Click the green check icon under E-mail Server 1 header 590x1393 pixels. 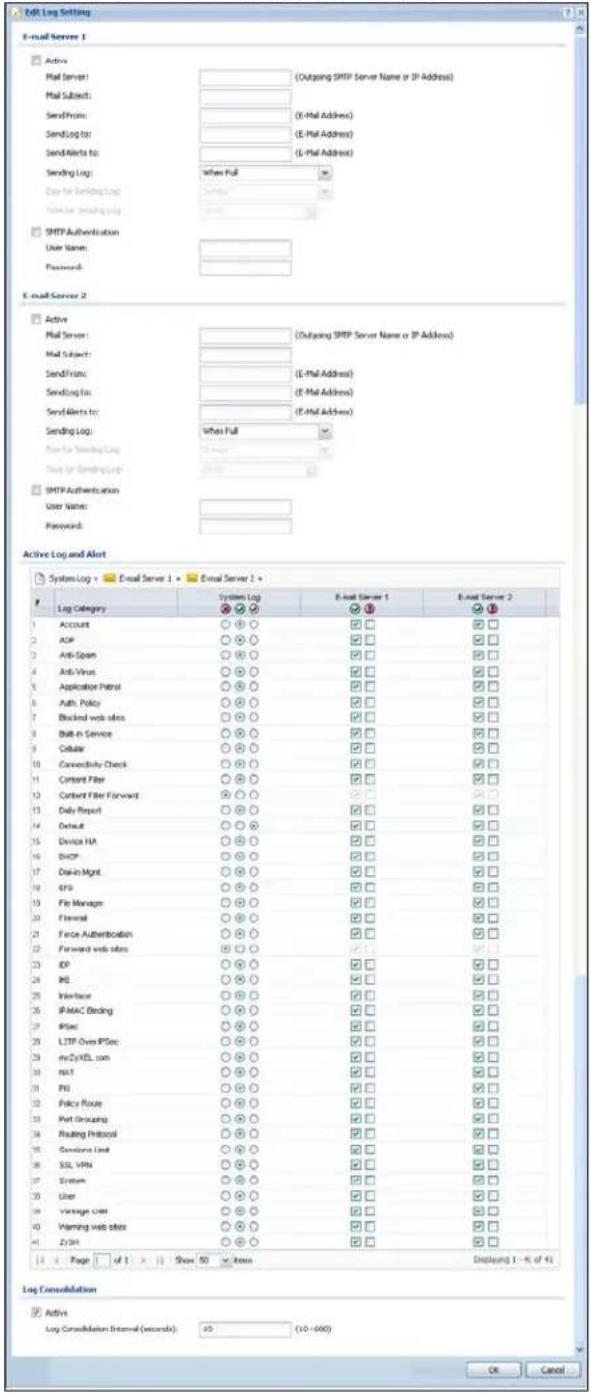(357, 609)
